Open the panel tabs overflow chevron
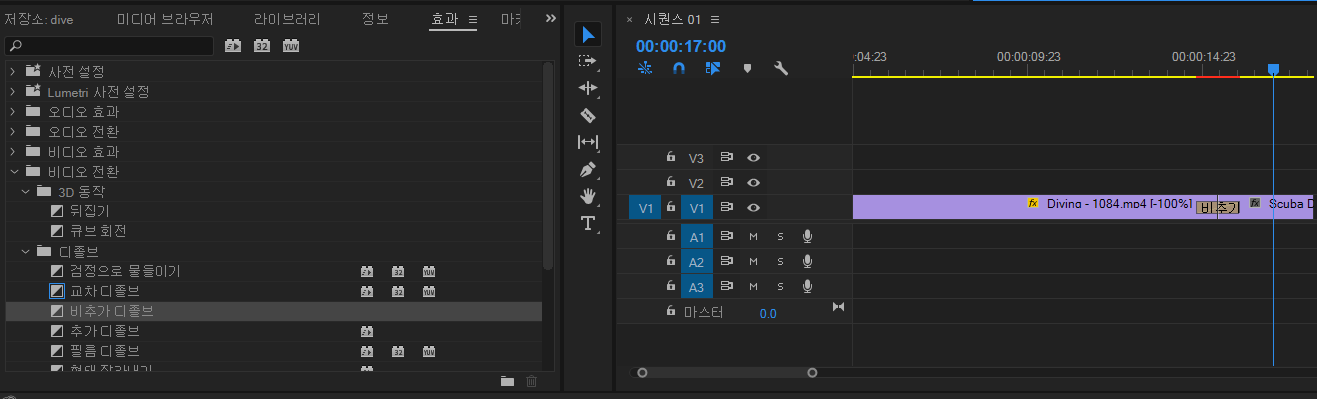This screenshot has width=1317, height=399. point(551,19)
